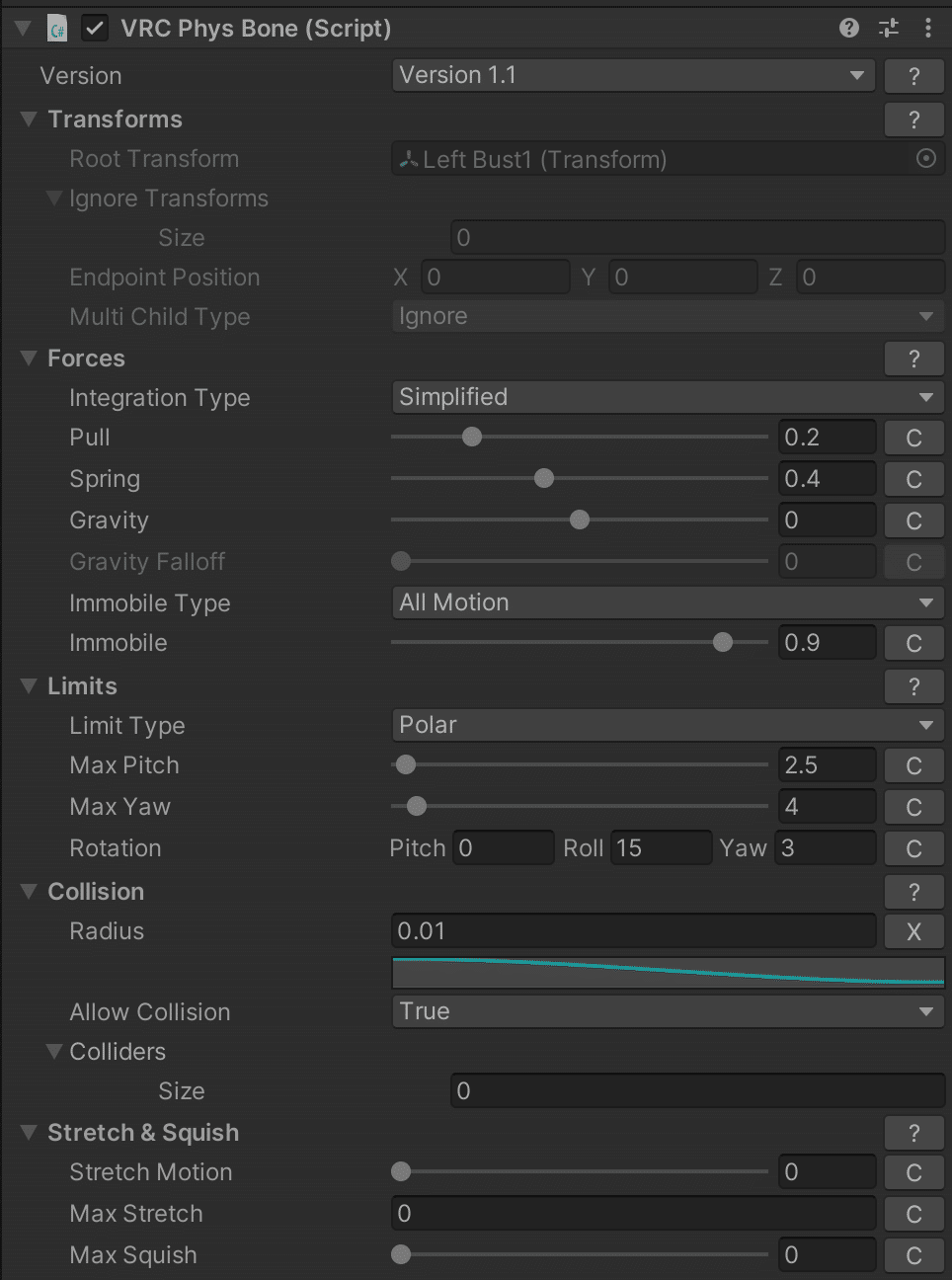This screenshot has width=952, height=1280.
Task: Click the Root Transform object picker circle
Action: tap(926, 158)
